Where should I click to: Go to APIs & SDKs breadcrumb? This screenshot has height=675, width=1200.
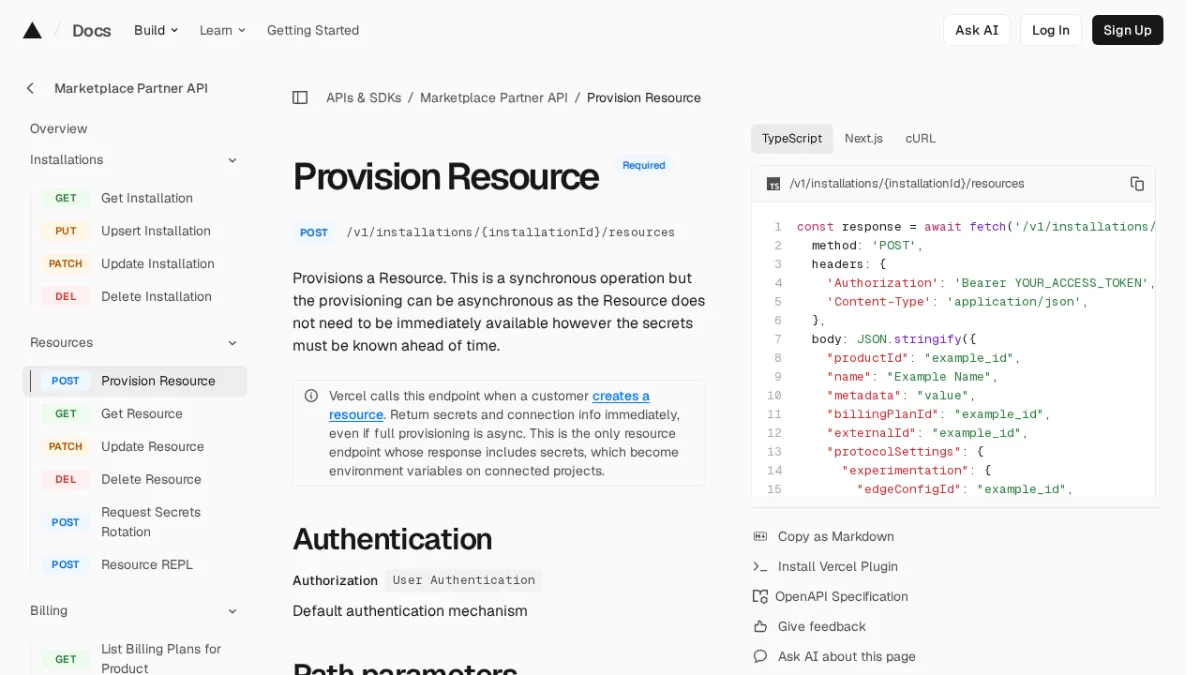(x=364, y=98)
